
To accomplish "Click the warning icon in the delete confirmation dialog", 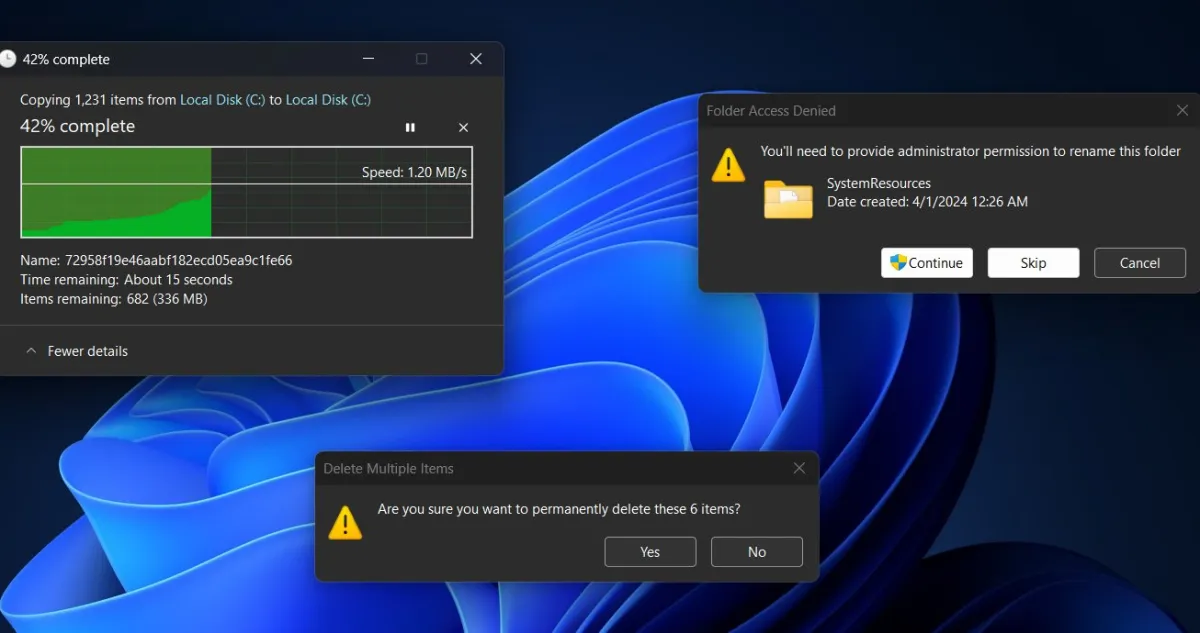I will click(345, 521).
